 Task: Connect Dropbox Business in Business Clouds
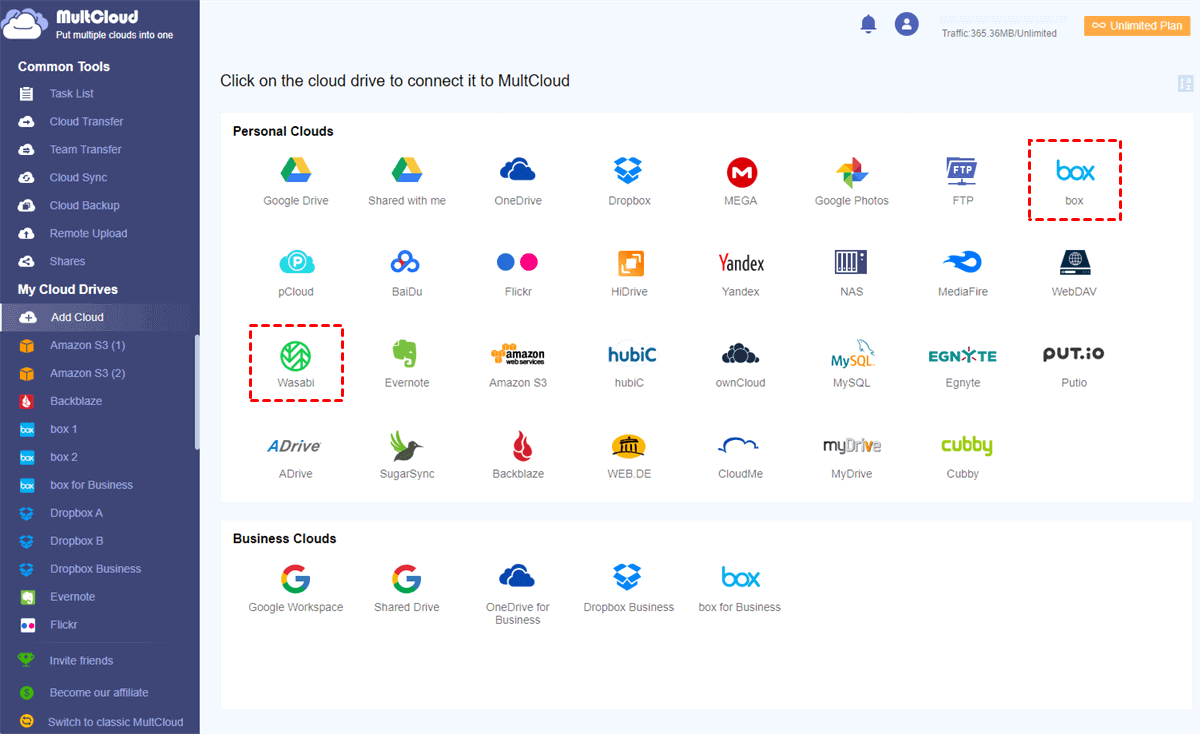(629, 588)
